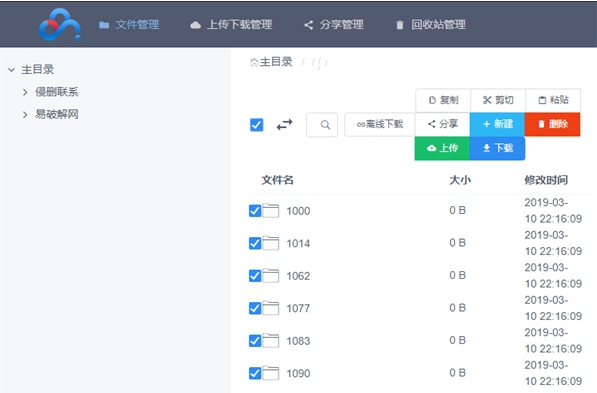Uncheck the checkbox for folder 1077
The image size is (597, 393).
[255, 308]
